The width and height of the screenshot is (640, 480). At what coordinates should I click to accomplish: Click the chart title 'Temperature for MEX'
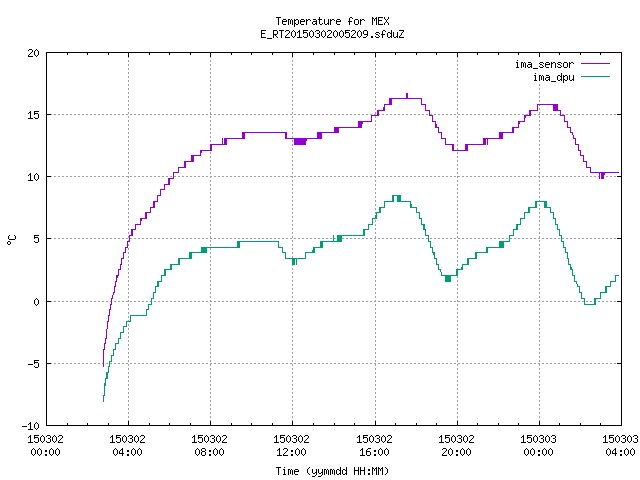coord(332,21)
